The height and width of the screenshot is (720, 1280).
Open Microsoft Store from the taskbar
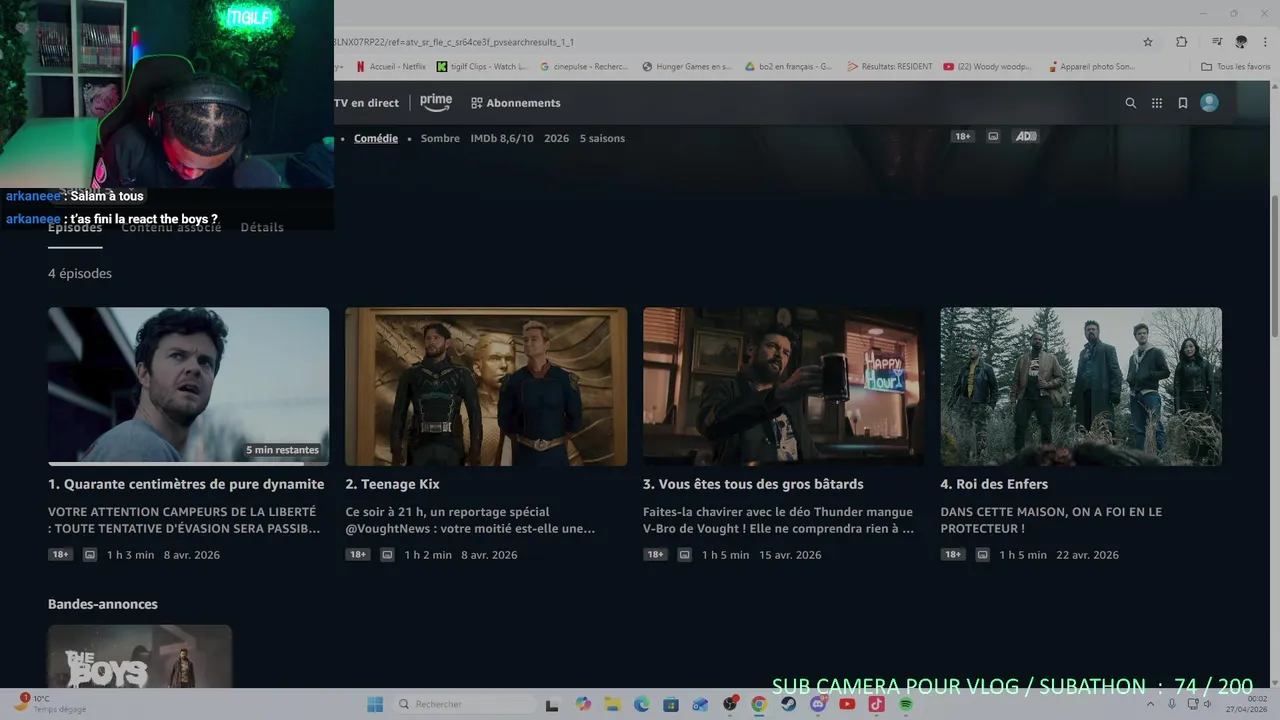pyautogui.click(x=671, y=704)
